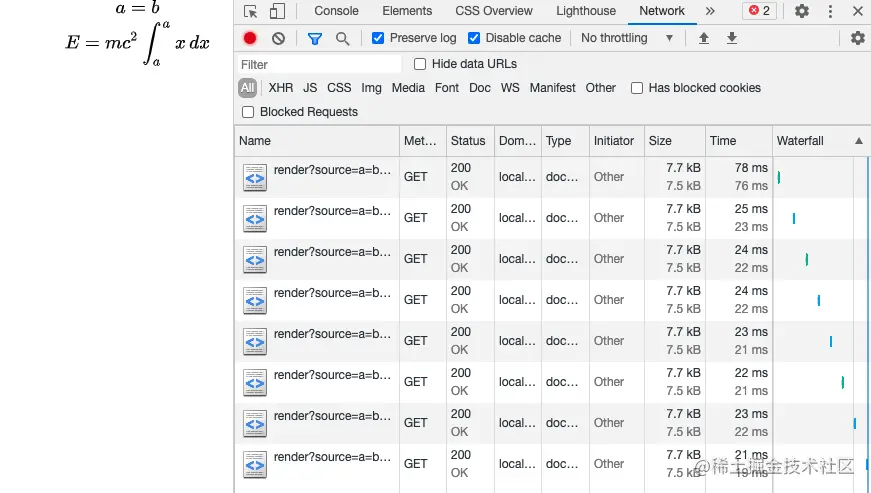The height and width of the screenshot is (493, 871).
Task: Click the waterfall bar of the 25 ms request
Action: 794,218
